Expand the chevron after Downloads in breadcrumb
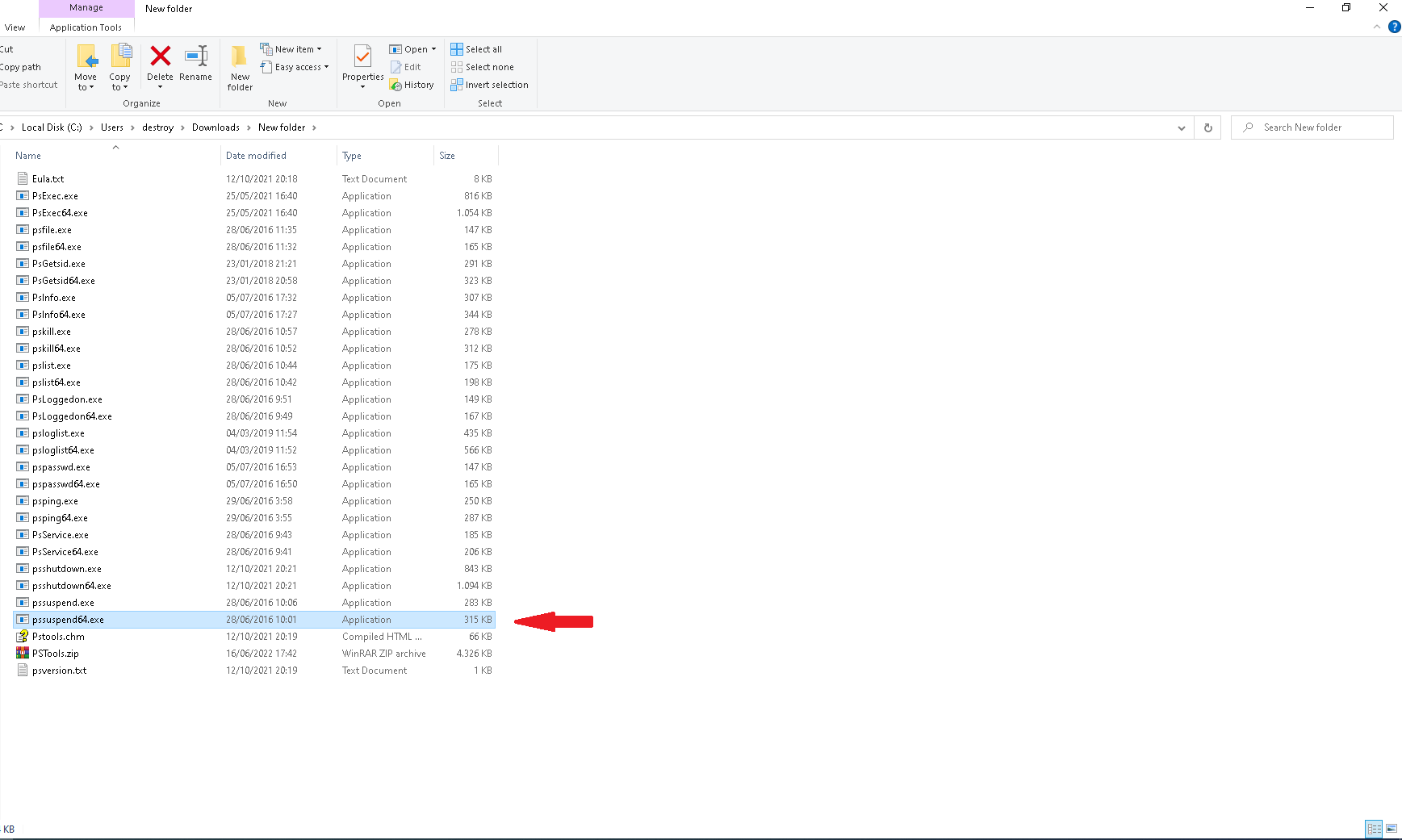This screenshot has width=1402, height=840. point(249,127)
